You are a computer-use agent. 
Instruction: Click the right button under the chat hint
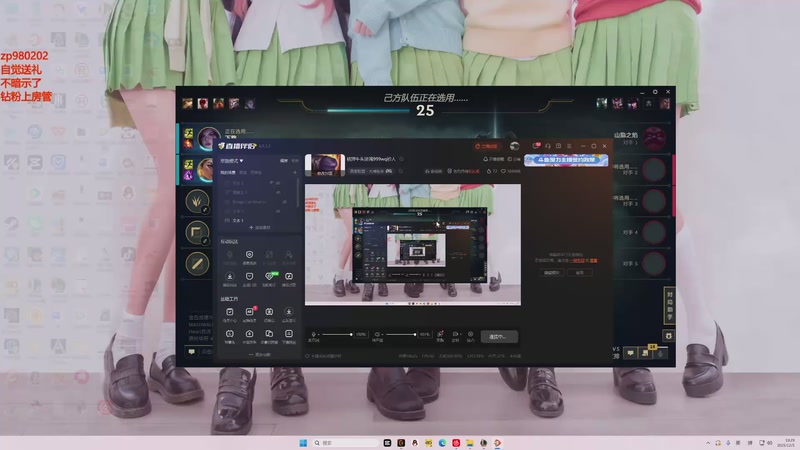[580, 272]
